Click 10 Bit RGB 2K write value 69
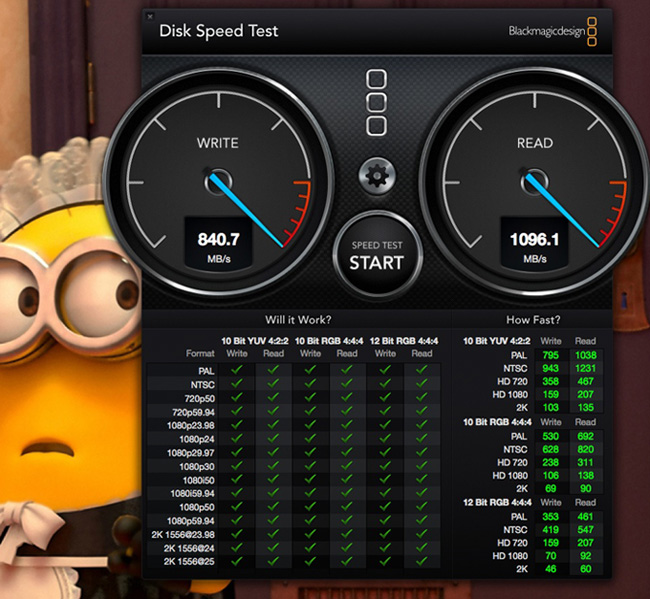The height and width of the screenshot is (599, 650). coord(551,488)
